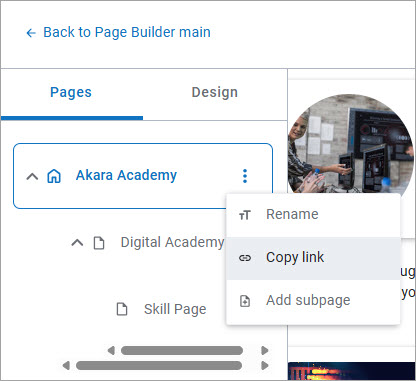Viewport: 416px width, 381px height.
Task: Click the Skill Page document icon
Action: (x=122, y=309)
